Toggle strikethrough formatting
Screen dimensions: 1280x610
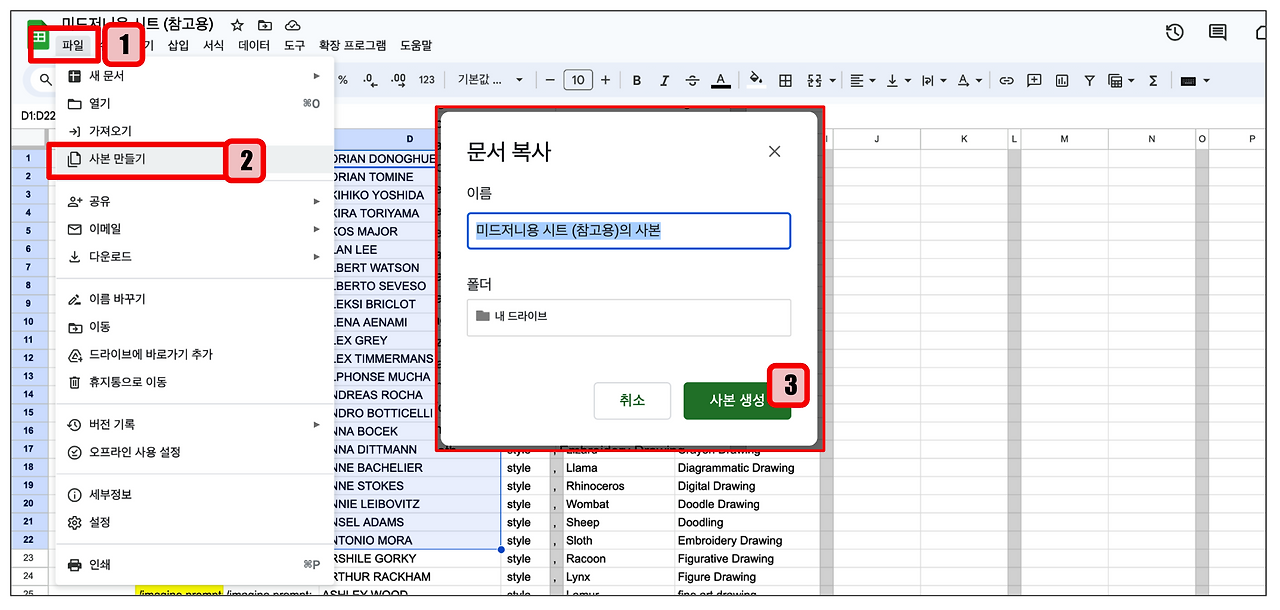692,80
